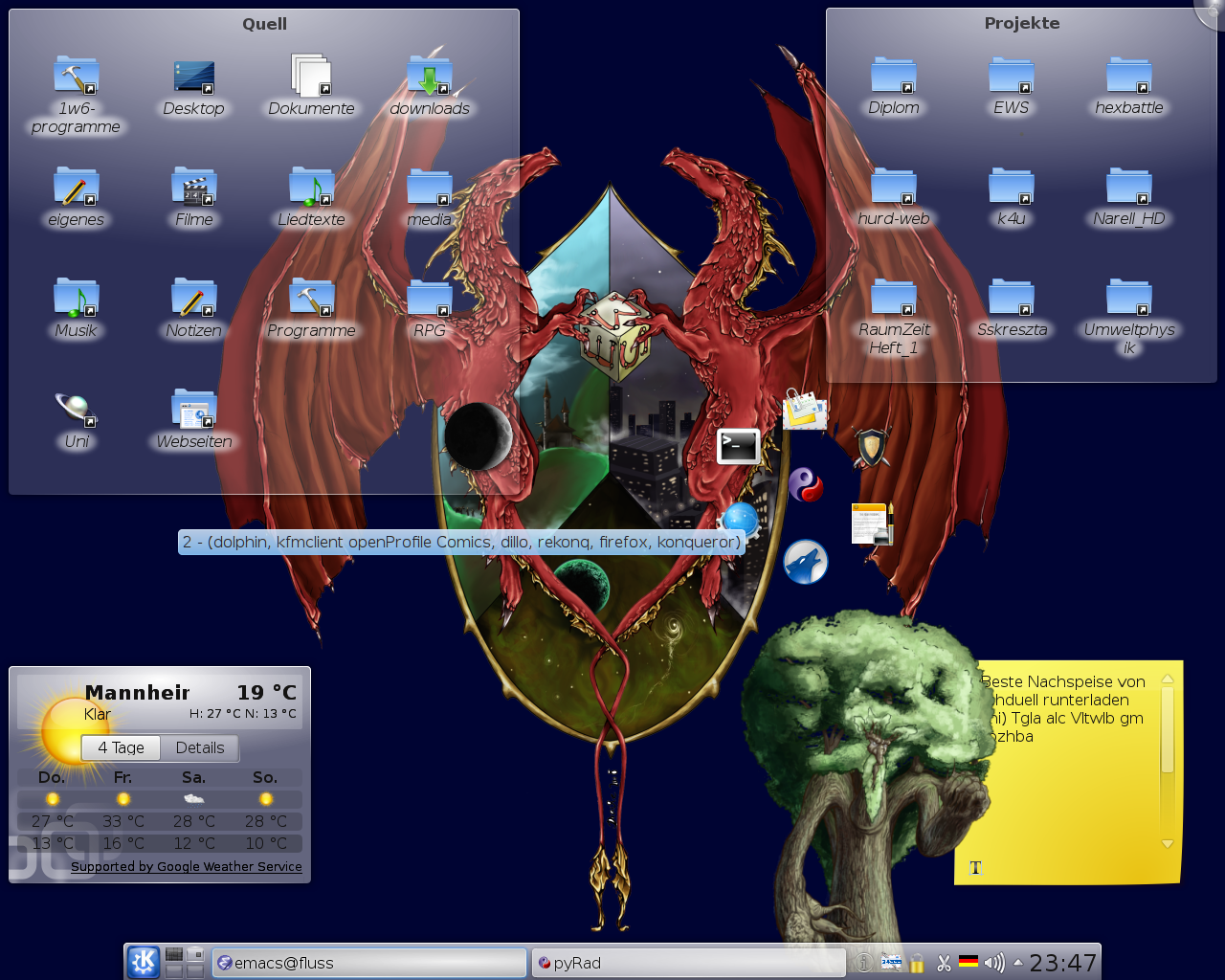Toggle the German flag keyboard layout
Screen dimensions: 1225x980
(969, 963)
